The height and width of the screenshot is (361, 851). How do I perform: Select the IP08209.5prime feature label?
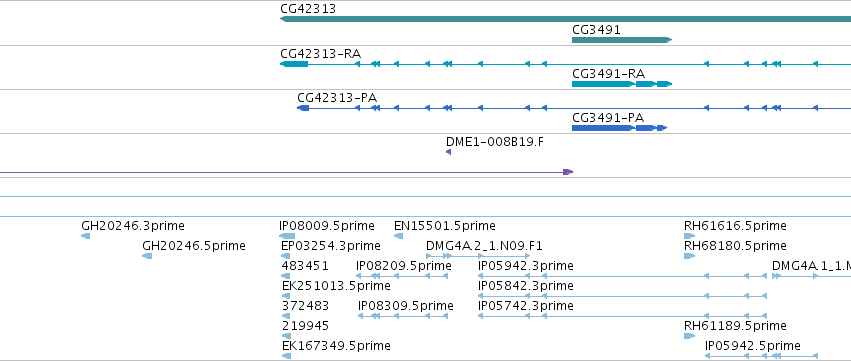(x=404, y=266)
